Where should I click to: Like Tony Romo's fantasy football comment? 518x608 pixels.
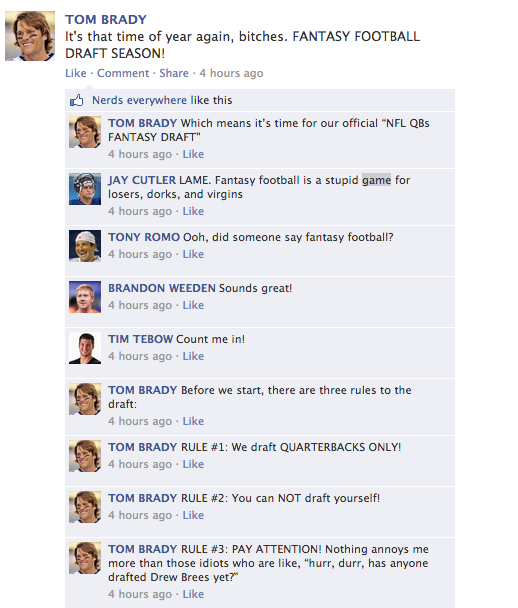pyautogui.click(x=193, y=254)
